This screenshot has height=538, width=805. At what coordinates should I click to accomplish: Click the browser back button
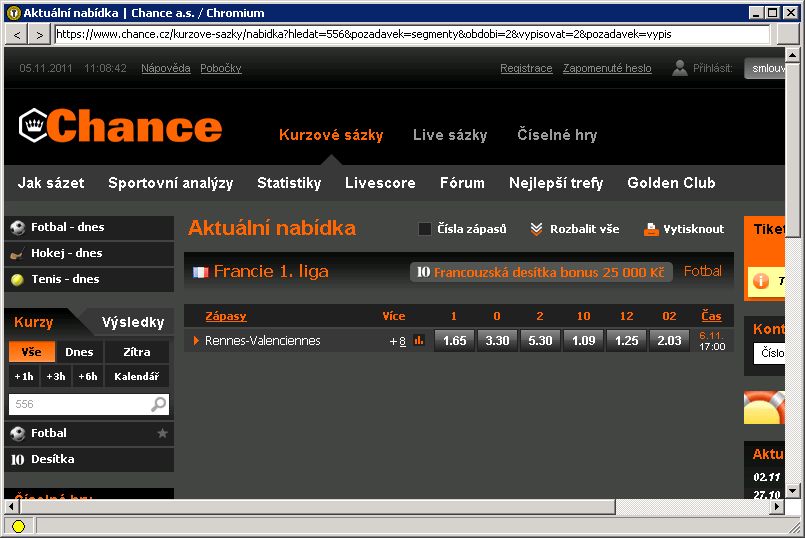17,35
